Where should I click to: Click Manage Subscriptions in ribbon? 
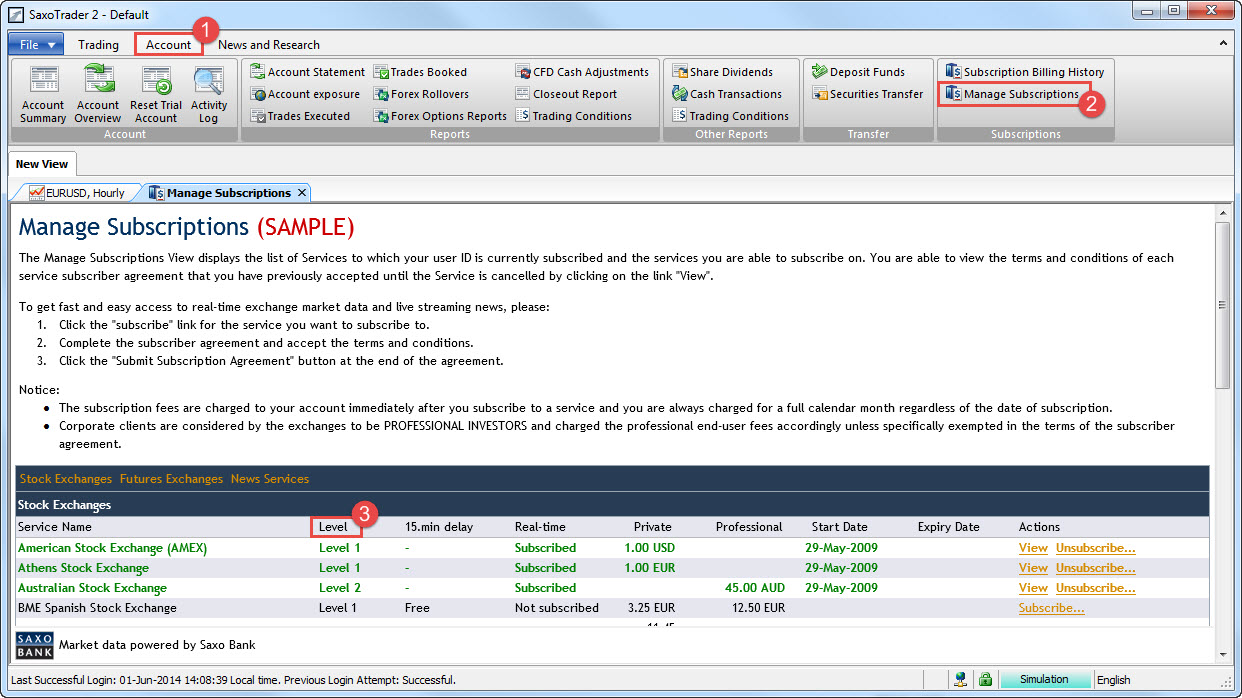point(1012,94)
